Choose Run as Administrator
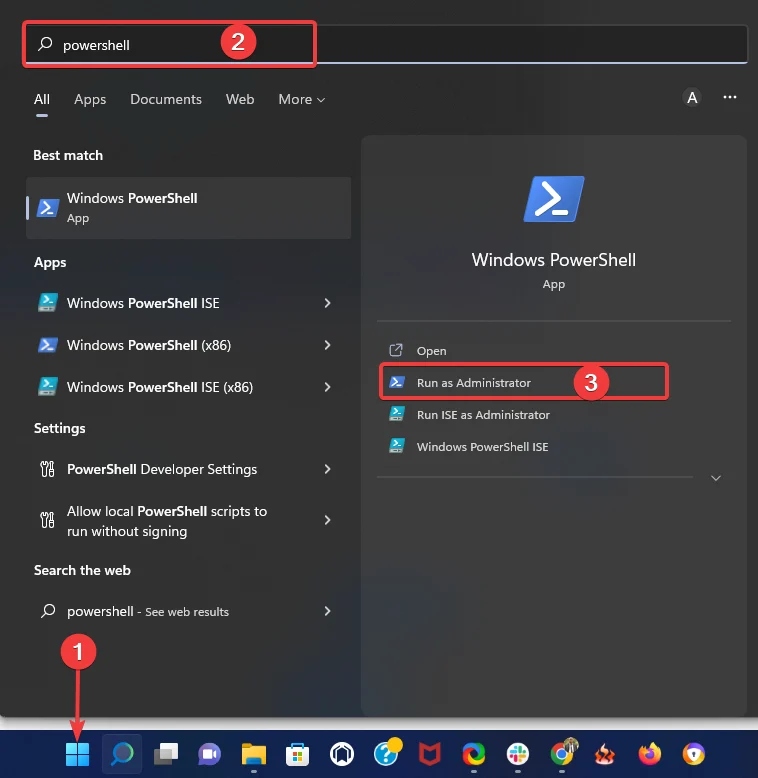Viewport: 758px width, 778px height. point(524,383)
